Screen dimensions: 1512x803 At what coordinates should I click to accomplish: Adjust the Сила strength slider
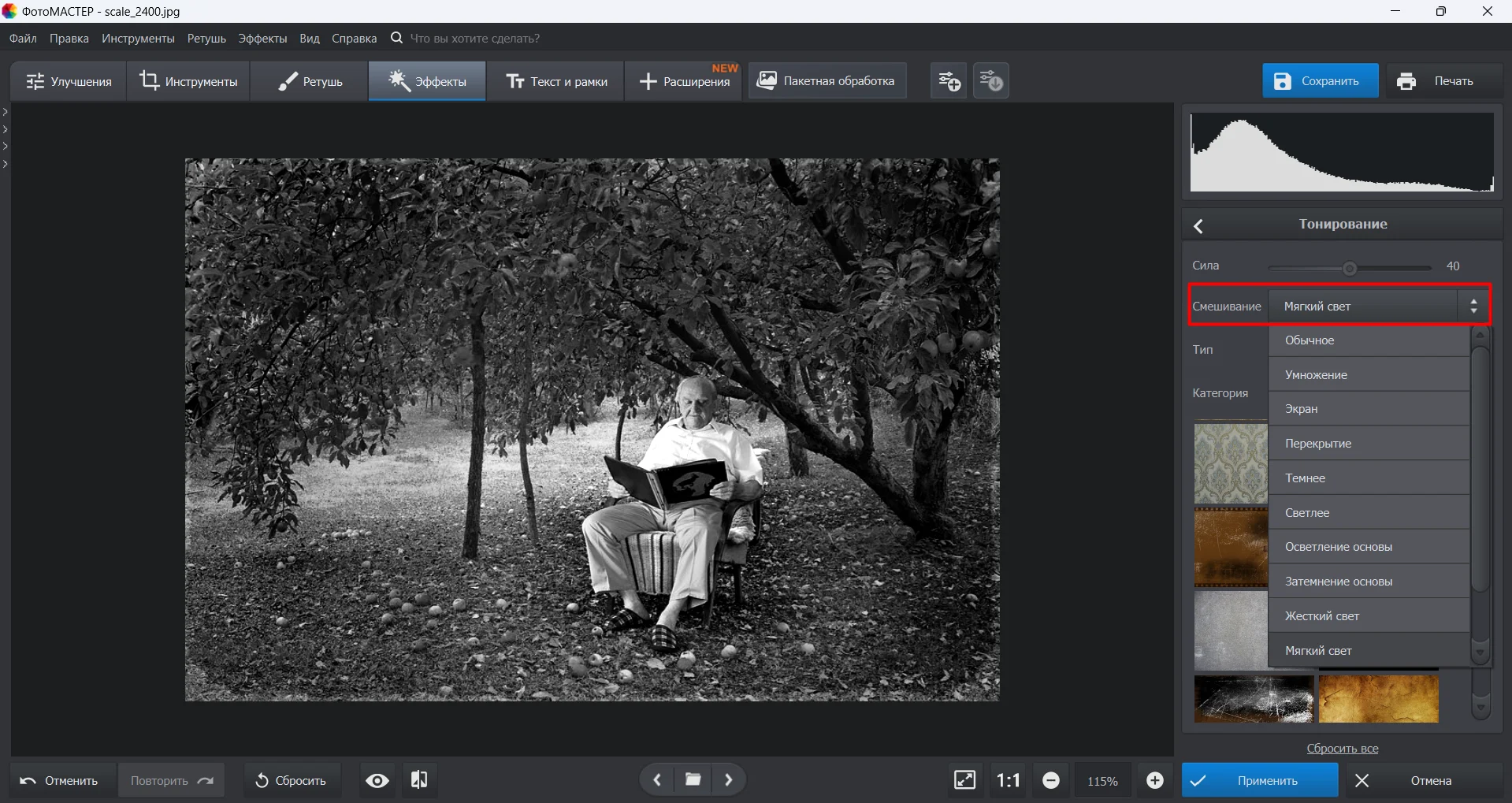(x=1350, y=268)
